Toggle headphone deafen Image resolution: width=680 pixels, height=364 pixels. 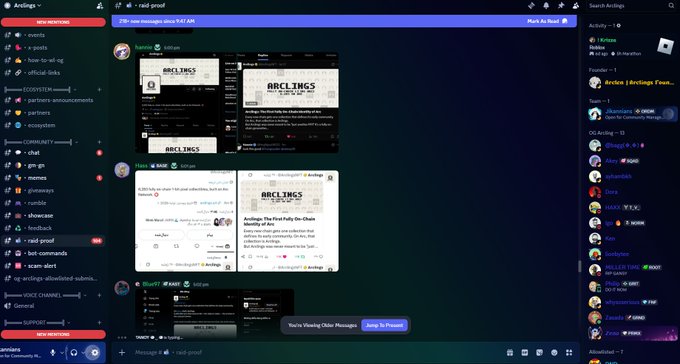click(74, 352)
